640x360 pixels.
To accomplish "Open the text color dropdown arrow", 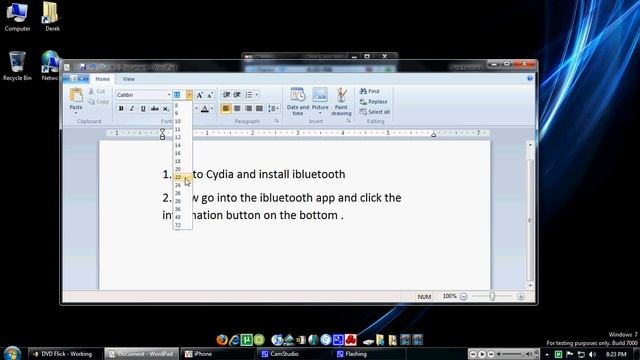I will click(x=212, y=109).
